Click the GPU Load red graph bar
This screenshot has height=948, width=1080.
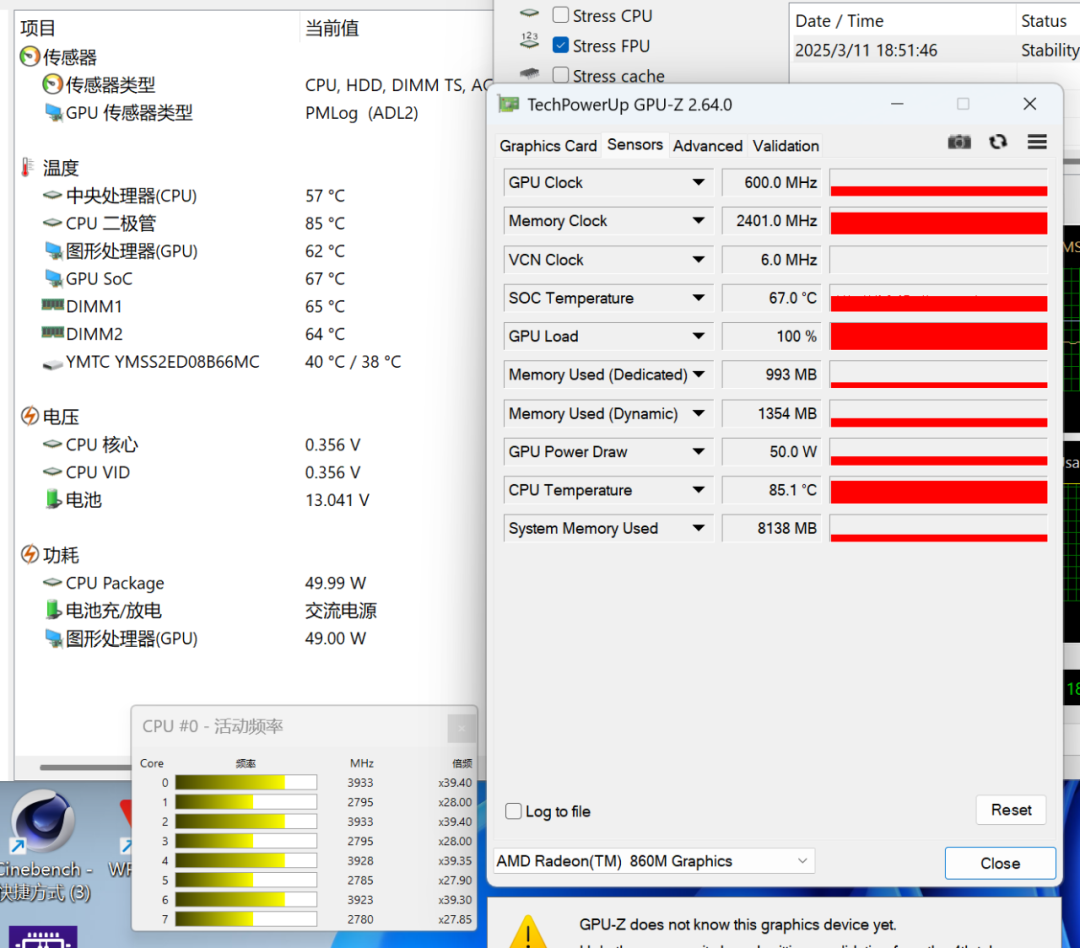[938, 336]
